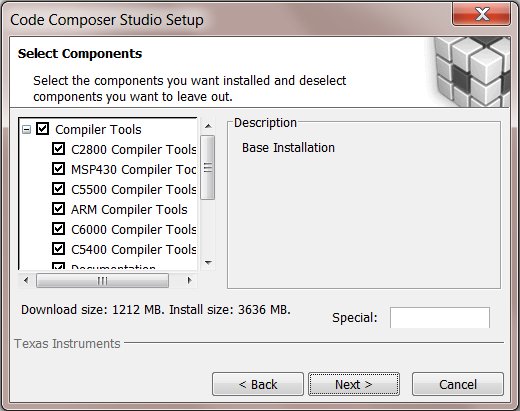
Task: Toggle MSP430 Compiler Tools checkbox
Action: point(58,169)
